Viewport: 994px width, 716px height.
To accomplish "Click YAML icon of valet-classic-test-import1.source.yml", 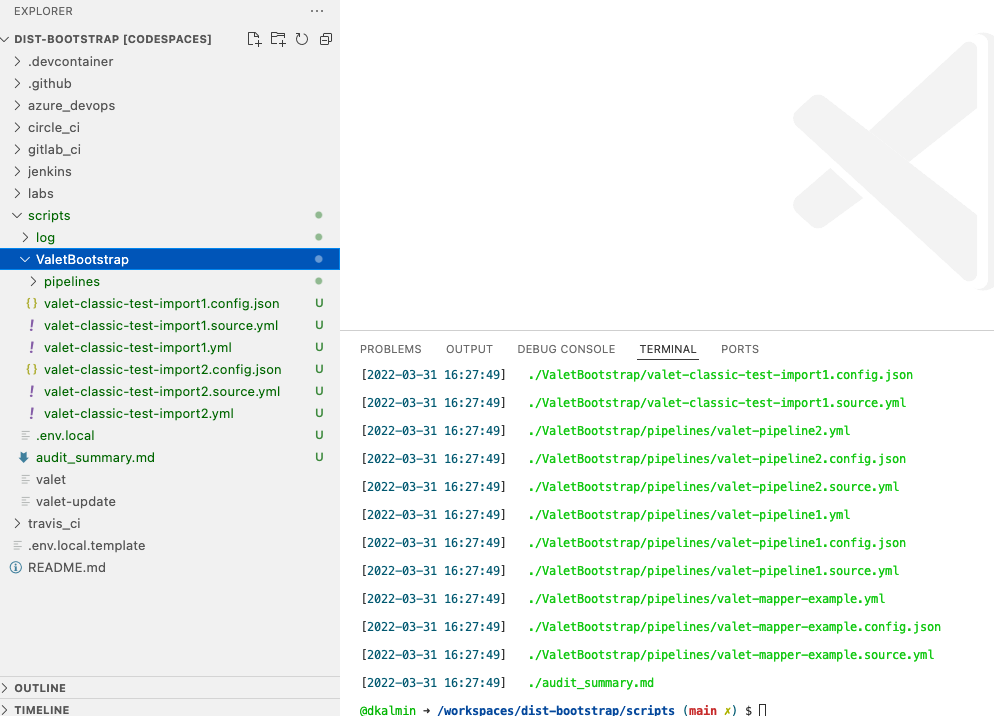I will tap(32, 325).
